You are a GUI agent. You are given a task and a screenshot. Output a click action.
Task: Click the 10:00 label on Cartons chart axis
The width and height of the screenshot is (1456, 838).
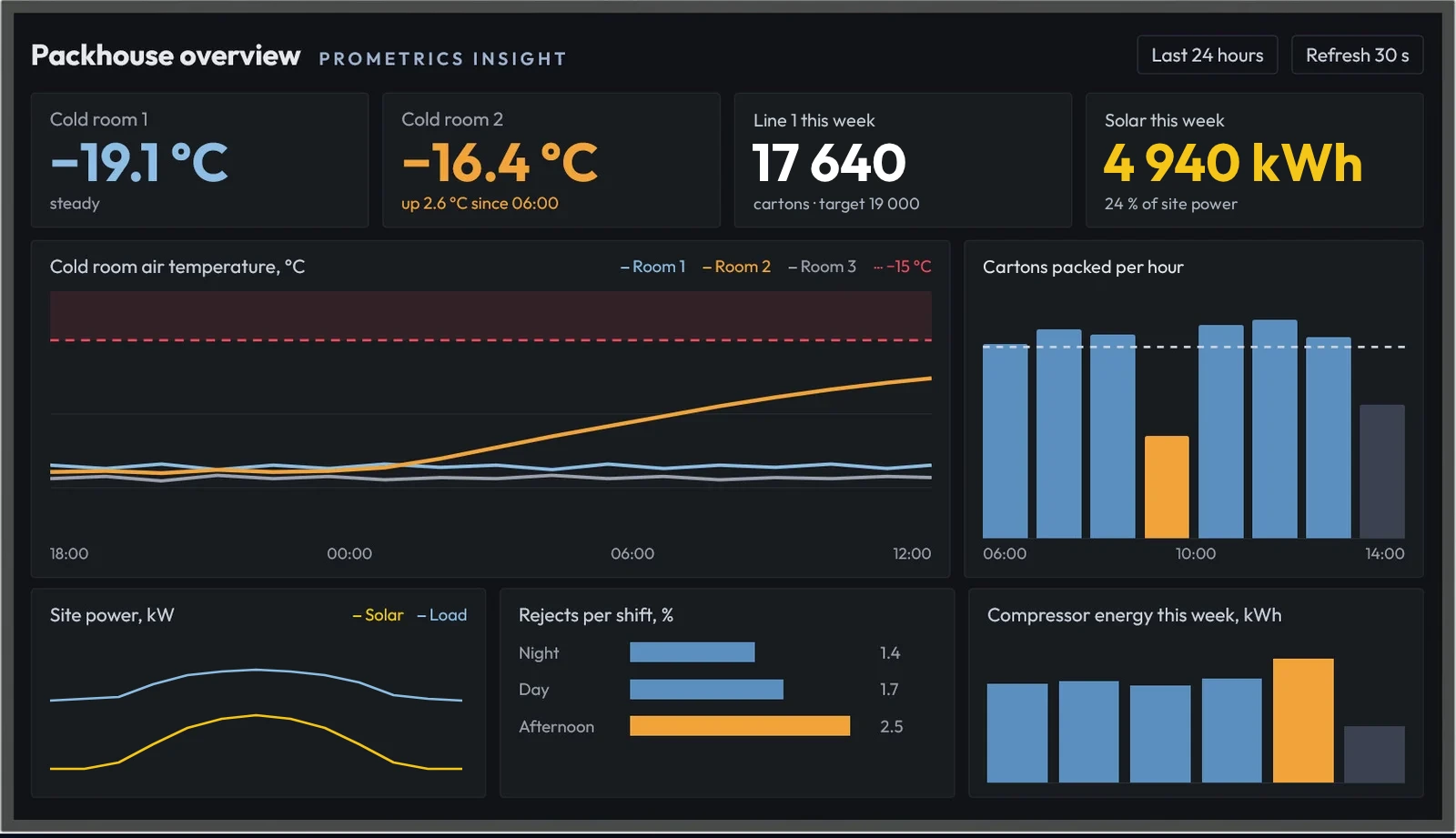(1196, 553)
